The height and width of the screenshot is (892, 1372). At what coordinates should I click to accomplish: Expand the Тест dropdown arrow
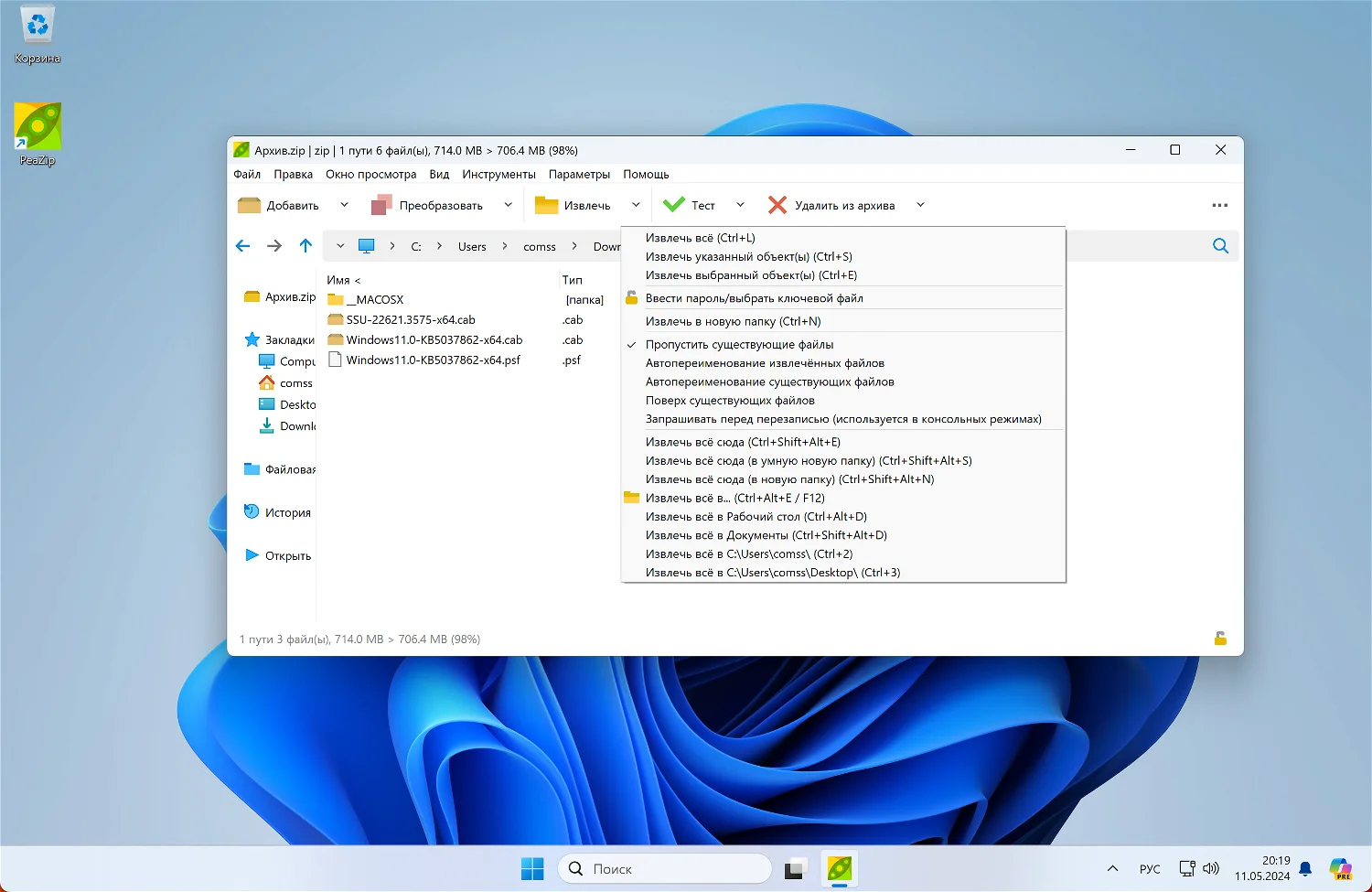pos(740,205)
